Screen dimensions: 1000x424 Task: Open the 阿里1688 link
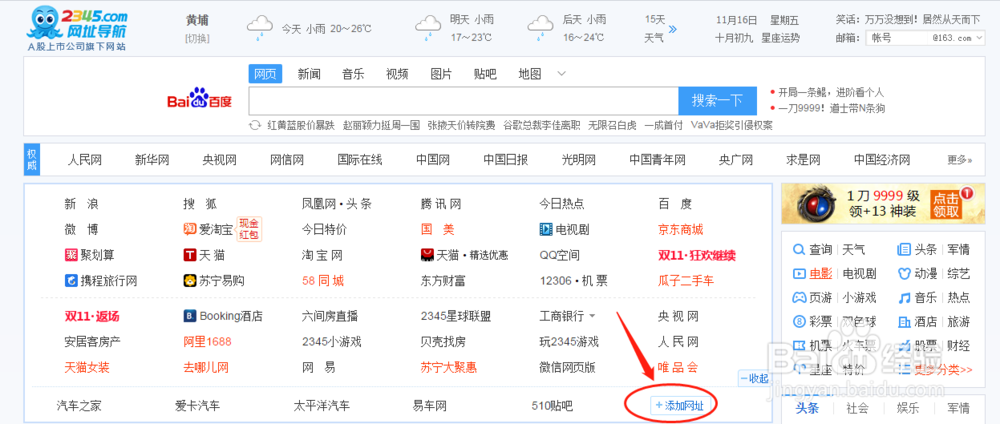pos(207,342)
